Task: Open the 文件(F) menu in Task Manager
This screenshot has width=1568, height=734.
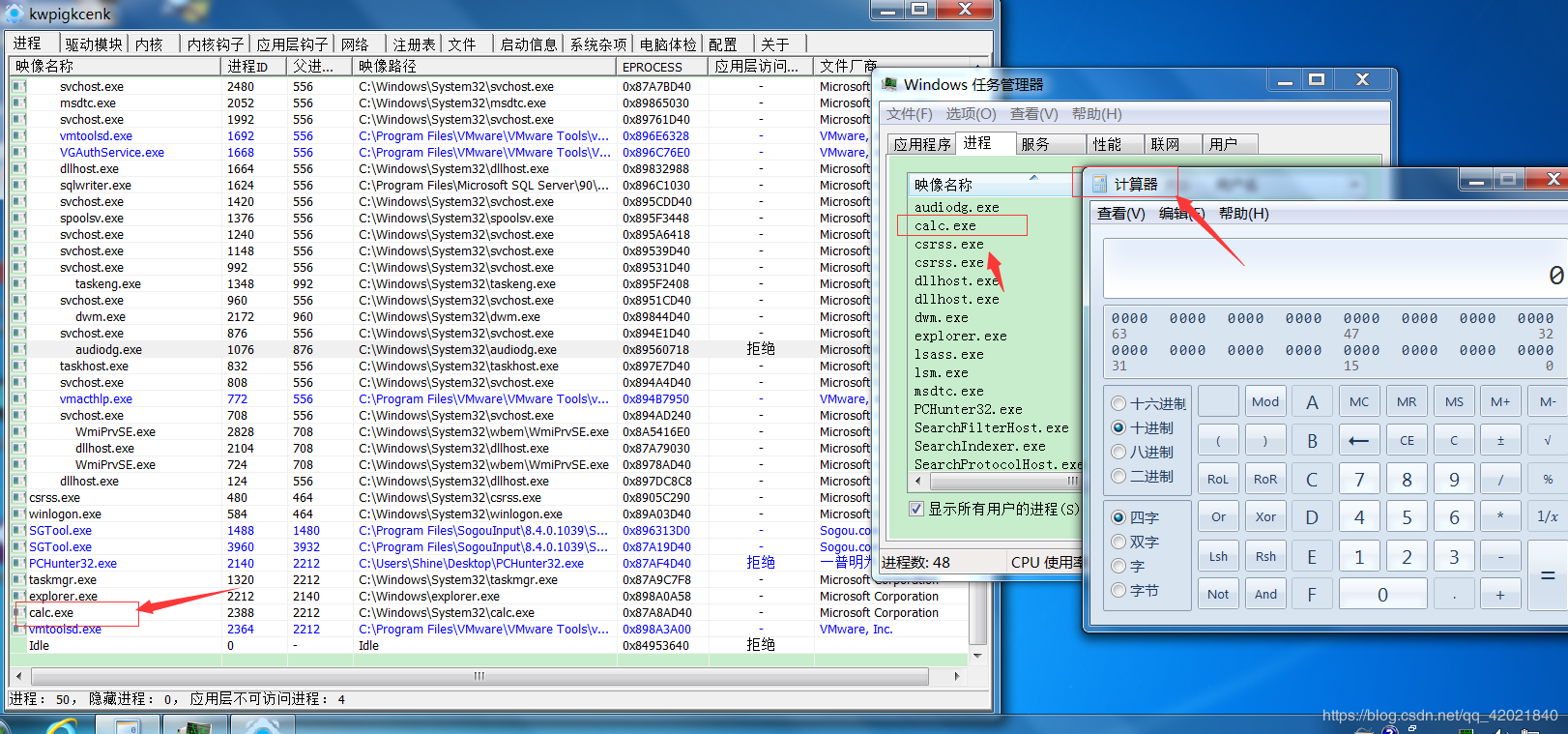Action: click(x=910, y=114)
